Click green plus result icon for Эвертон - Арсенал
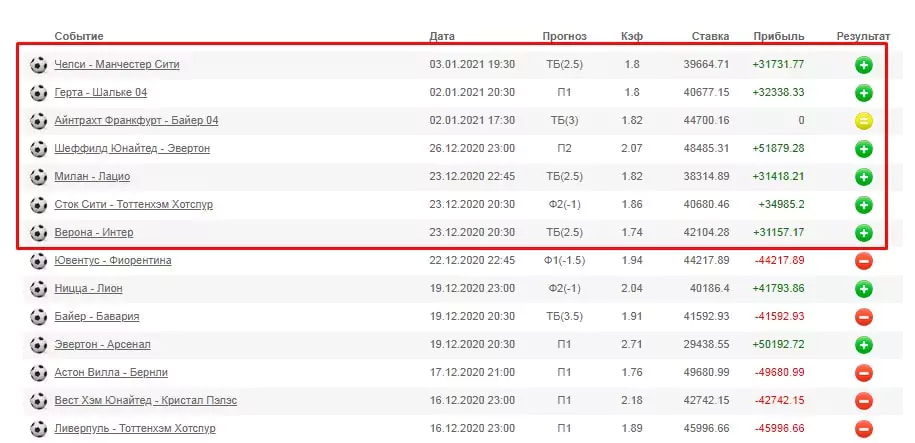This screenshot has width=915, height=443. click(x=864, y=345)
